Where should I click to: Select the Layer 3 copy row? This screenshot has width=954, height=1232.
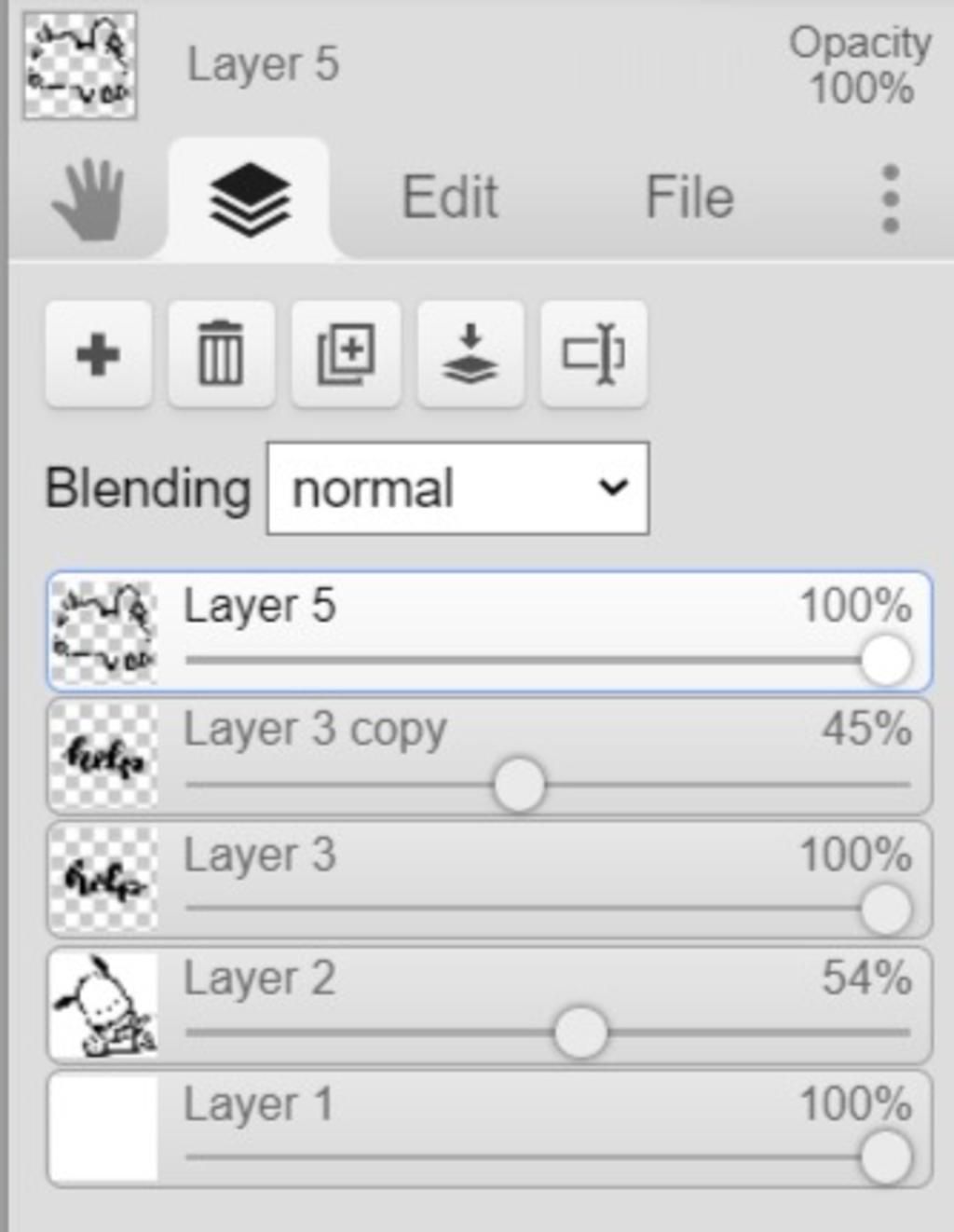(489, 757)
